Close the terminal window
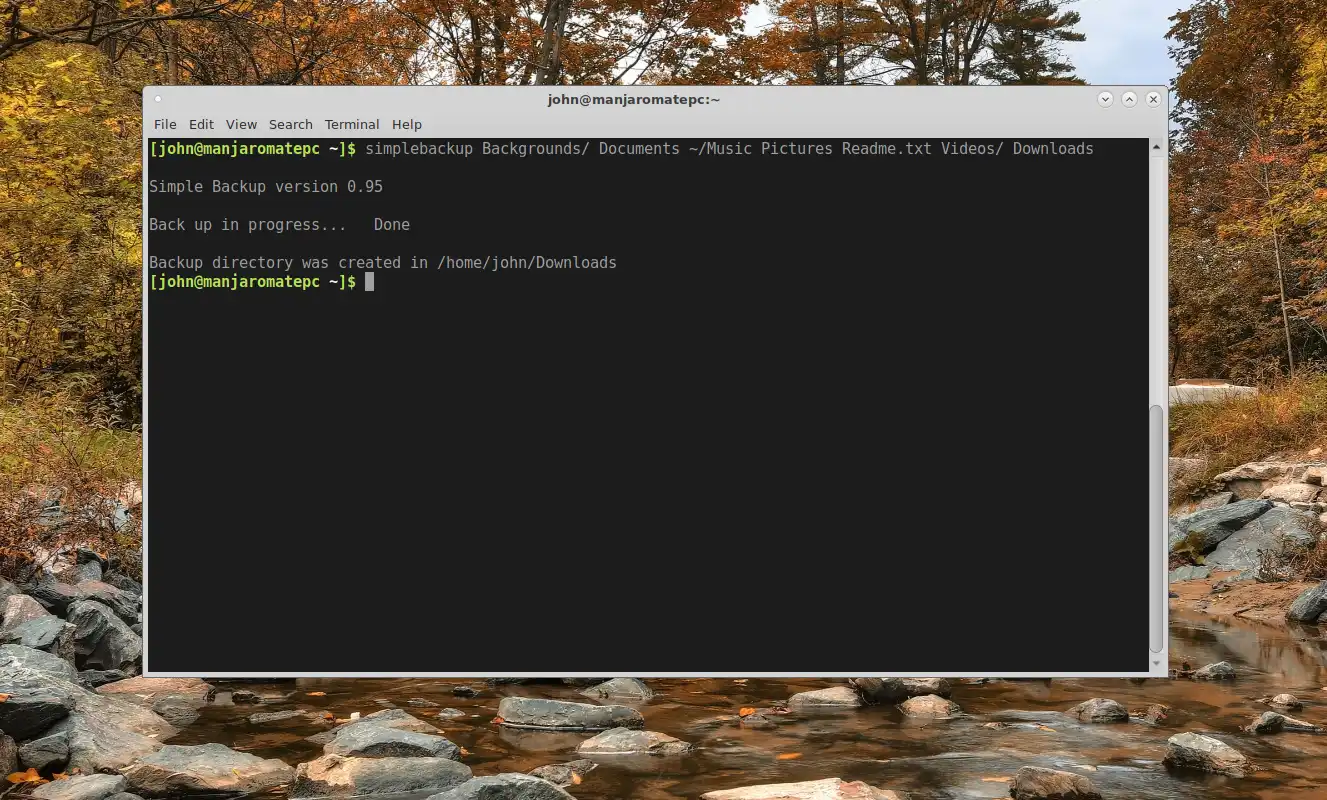Image resolution: width=1327 pixels, height=800 pixels. point(1153,99)
